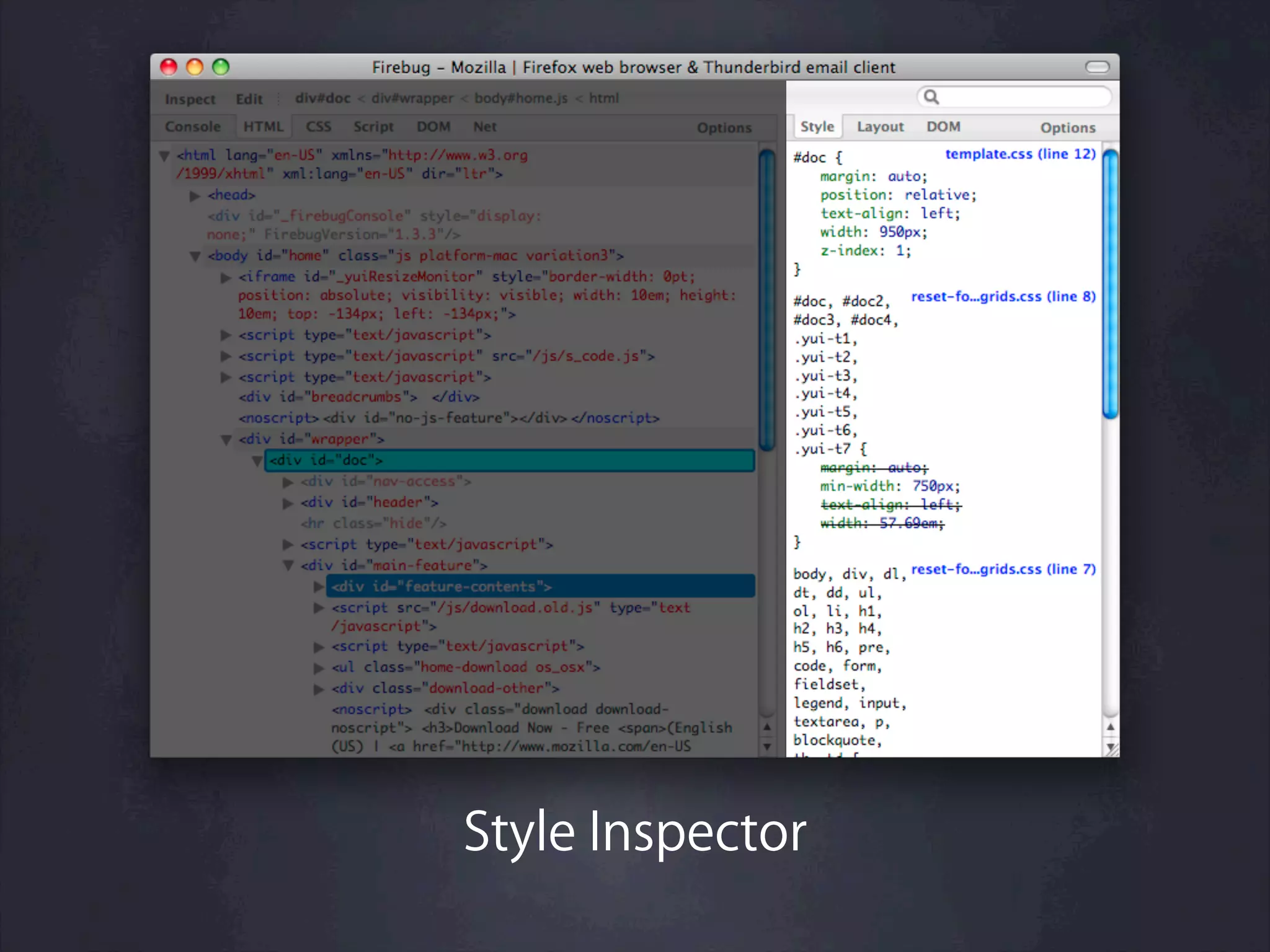This screenshot has width=1270, height=952.
Task: Switch to the side panel DOM tab
Action: pos(943,126)
